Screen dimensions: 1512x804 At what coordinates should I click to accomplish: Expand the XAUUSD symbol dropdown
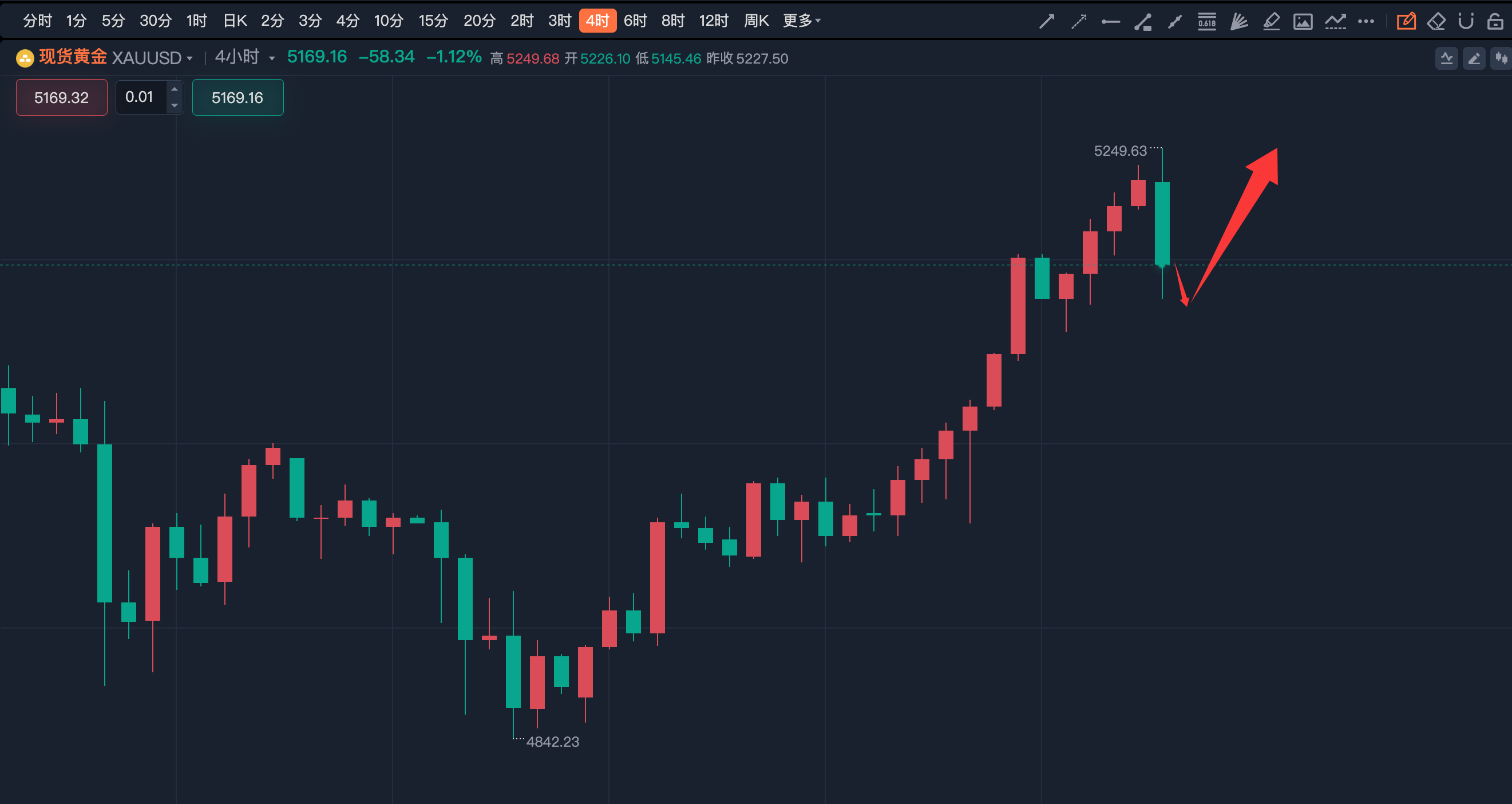pos(189,59)
